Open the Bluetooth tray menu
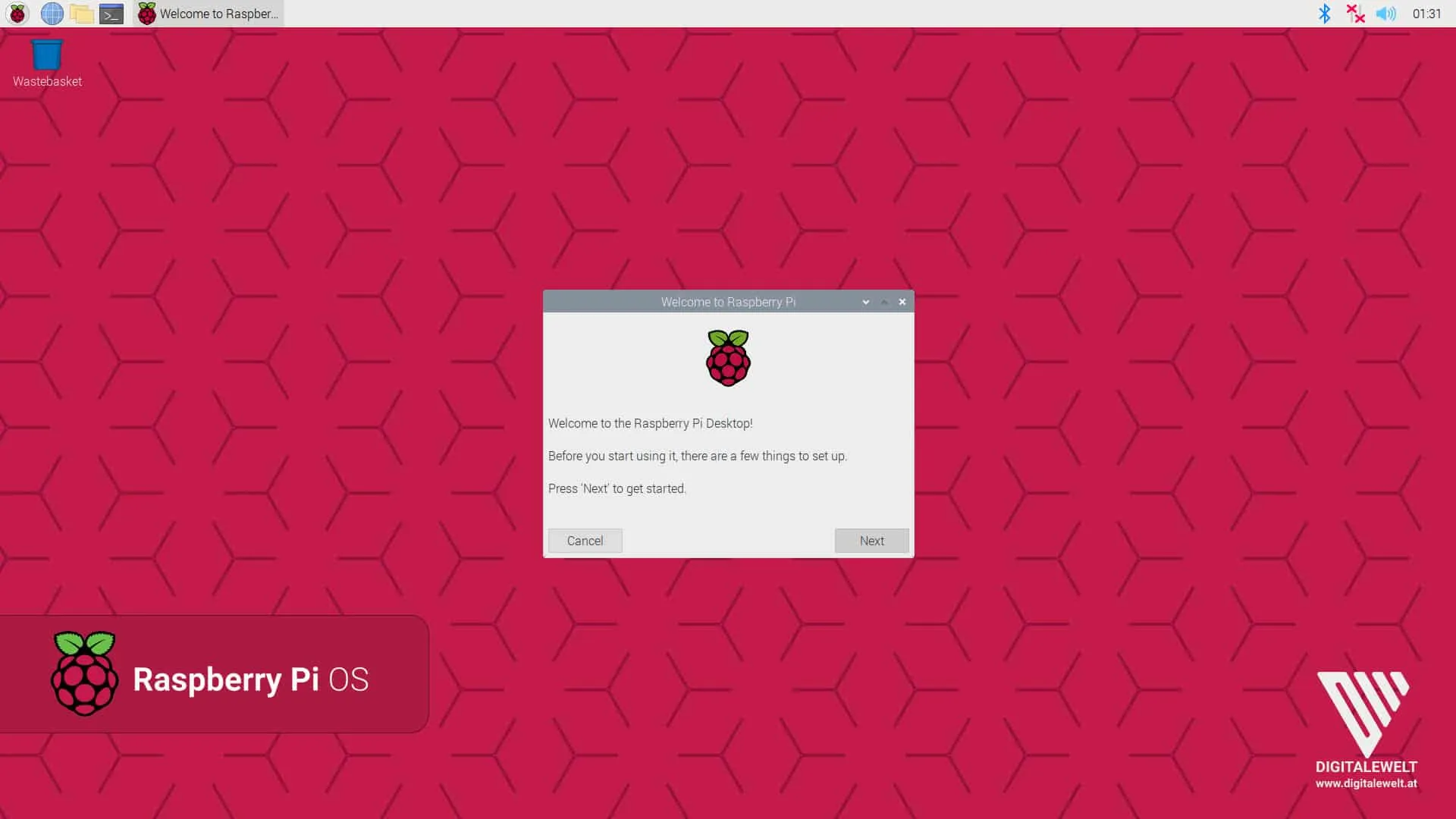The image size is (1456, 819). (1324, 14)
